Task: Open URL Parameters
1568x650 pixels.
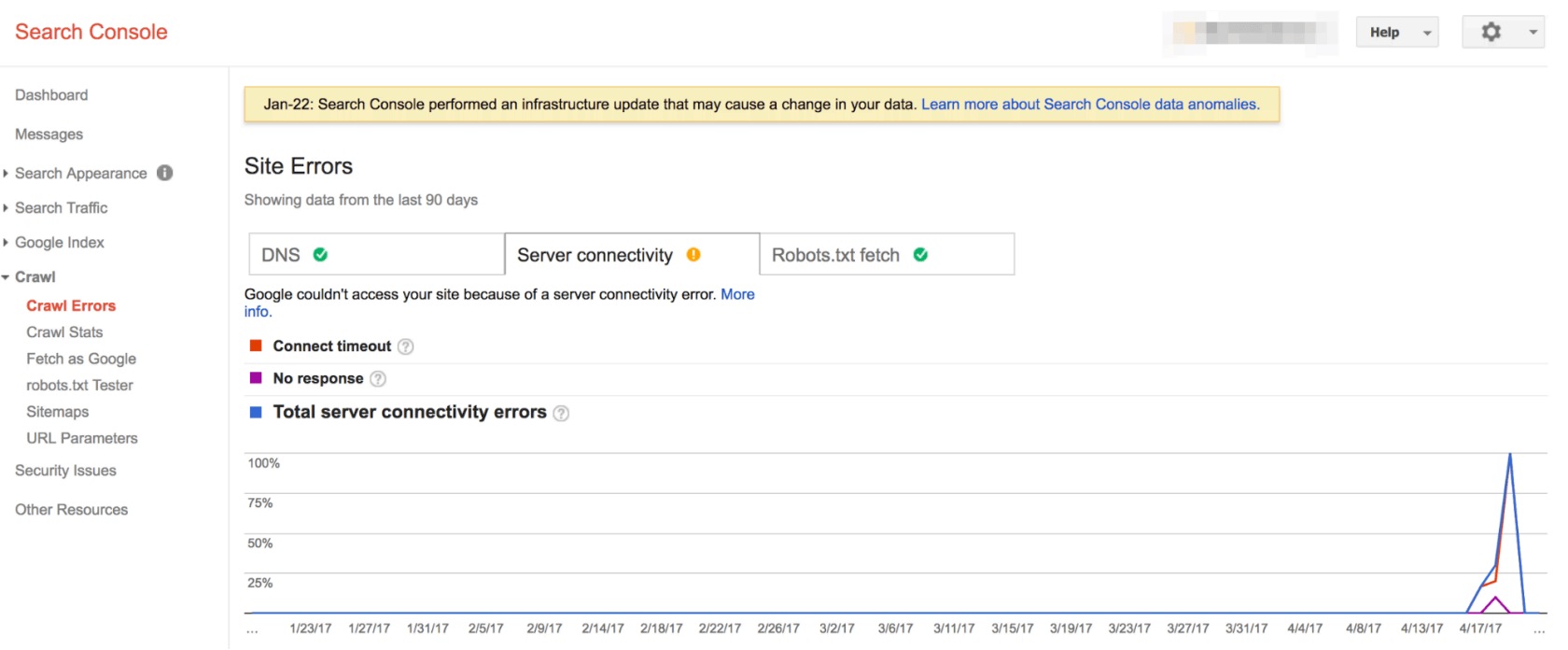Action: pos(82,438)
